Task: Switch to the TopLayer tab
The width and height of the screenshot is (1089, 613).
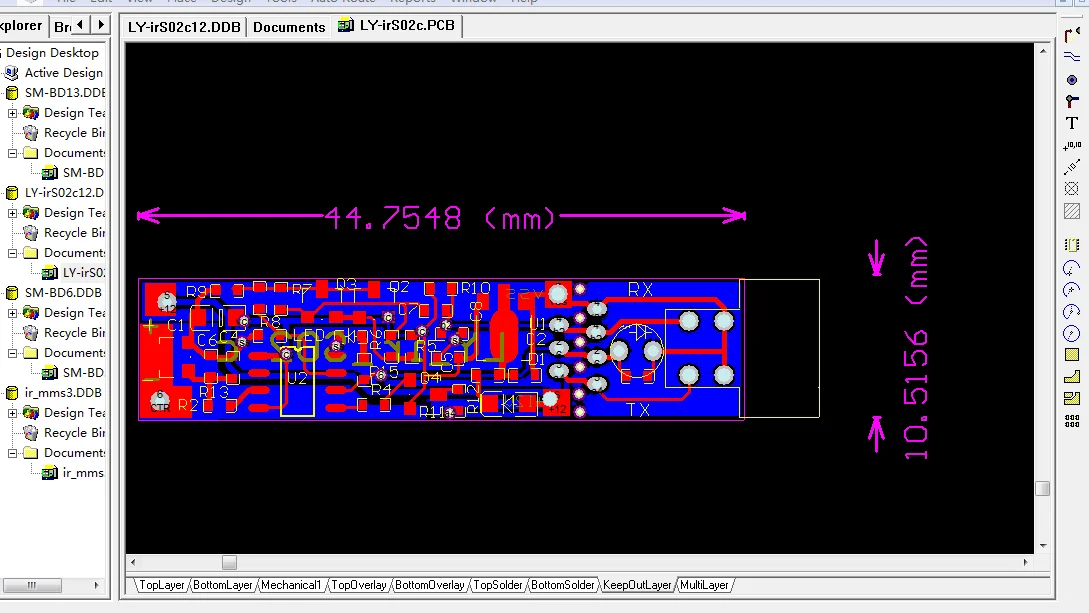Action: pyautogui.click(x=161, y=585)
